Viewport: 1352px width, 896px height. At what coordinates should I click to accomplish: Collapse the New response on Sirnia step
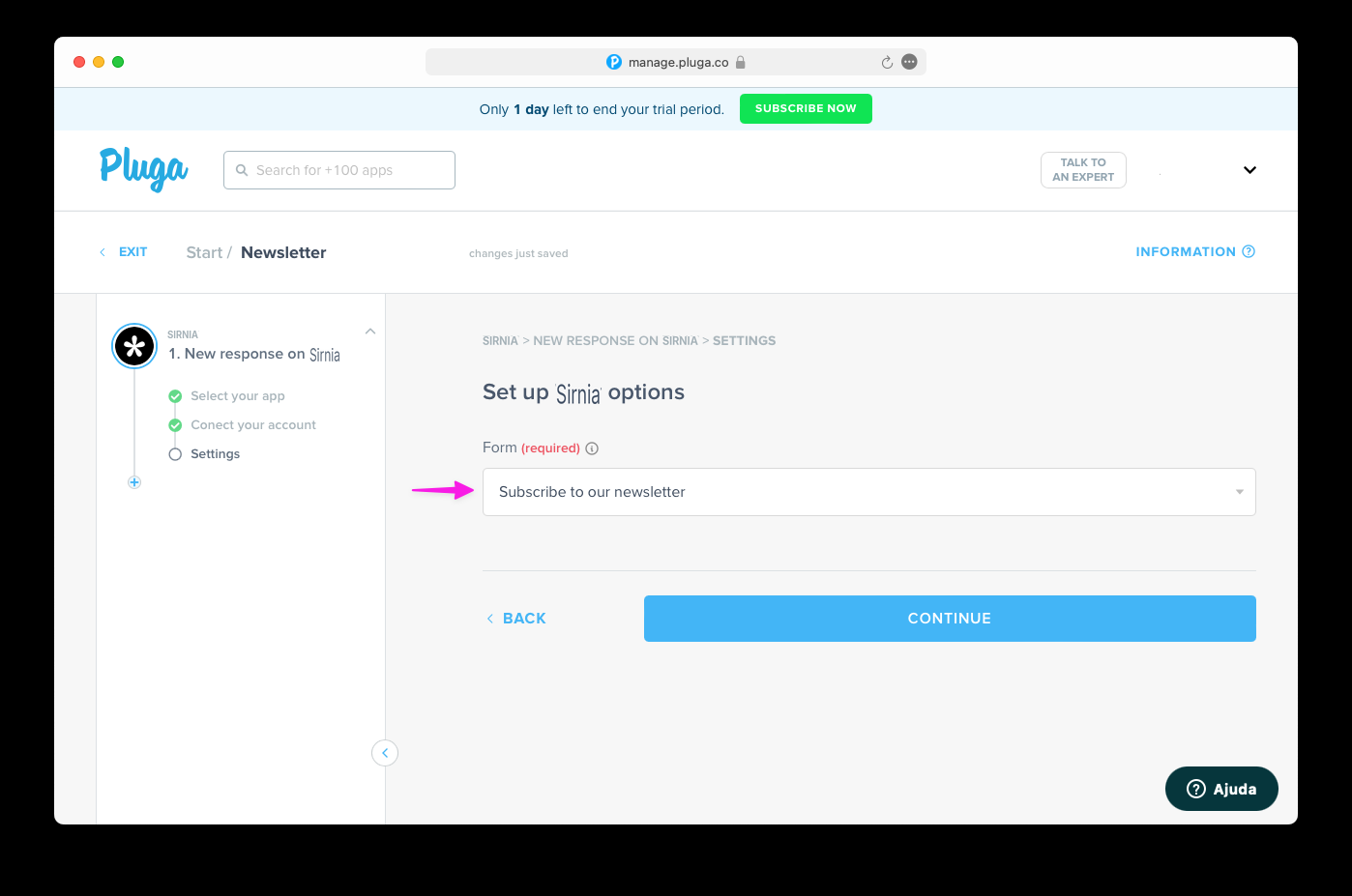click(x=370, y=332)
